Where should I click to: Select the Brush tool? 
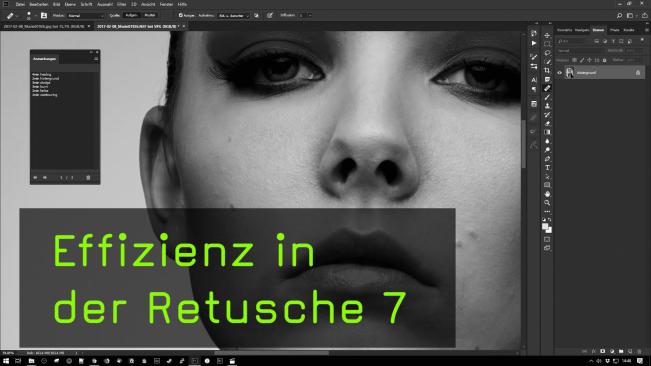(x=547, y=97)
